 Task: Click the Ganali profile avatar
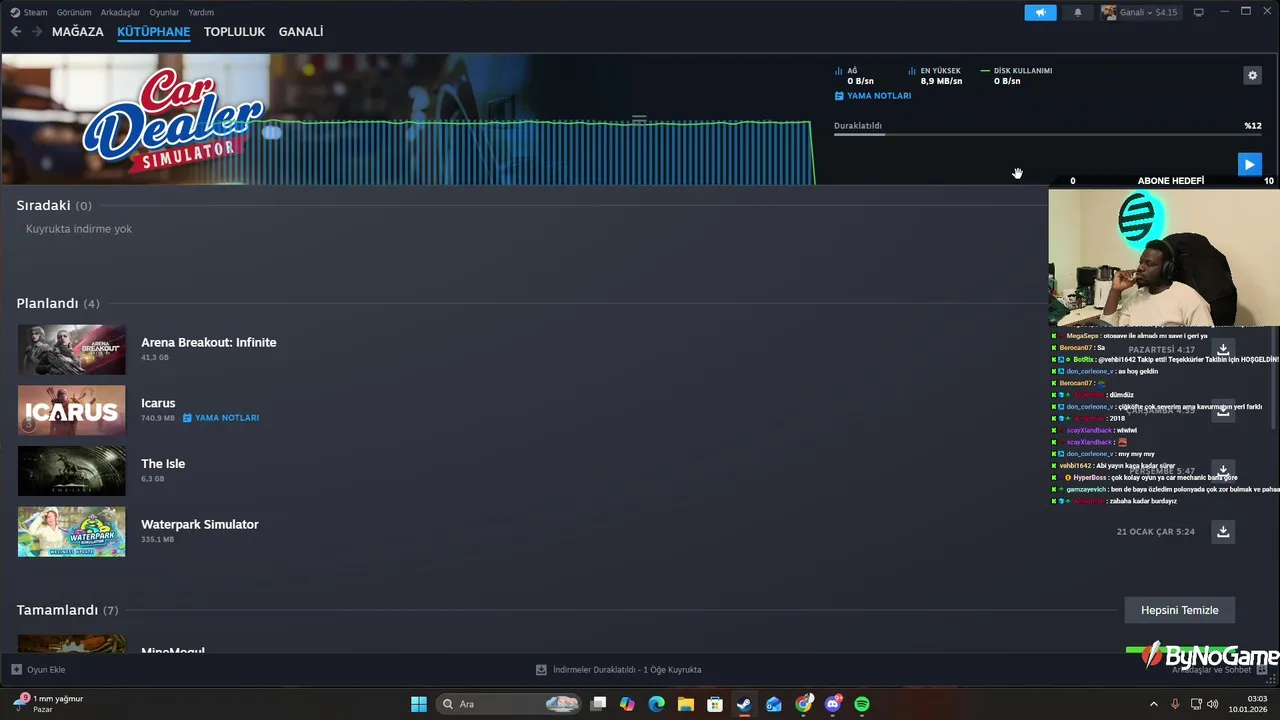tap(1109, 12)
